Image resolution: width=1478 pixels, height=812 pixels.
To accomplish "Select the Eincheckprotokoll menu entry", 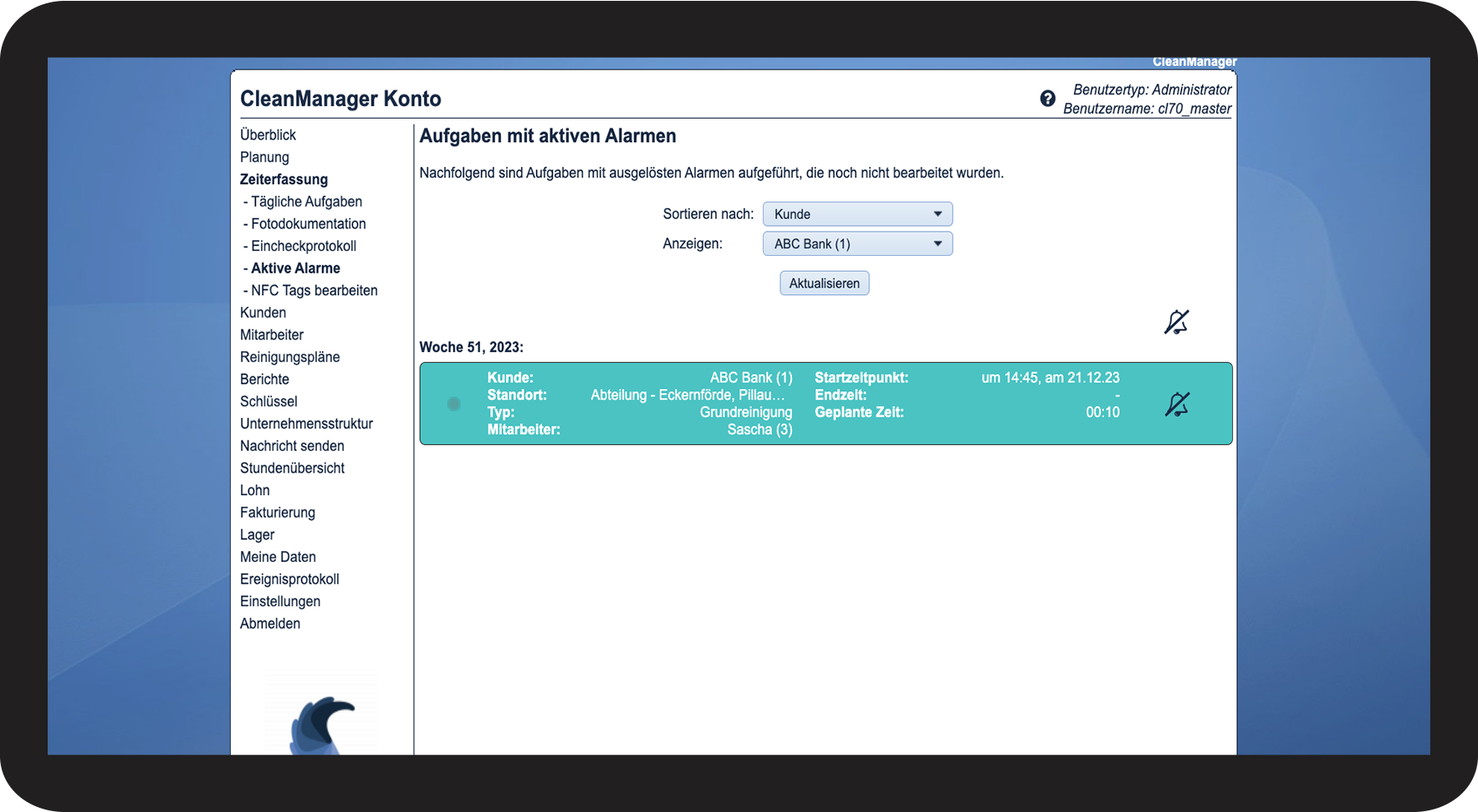I will tap(304, 246).
